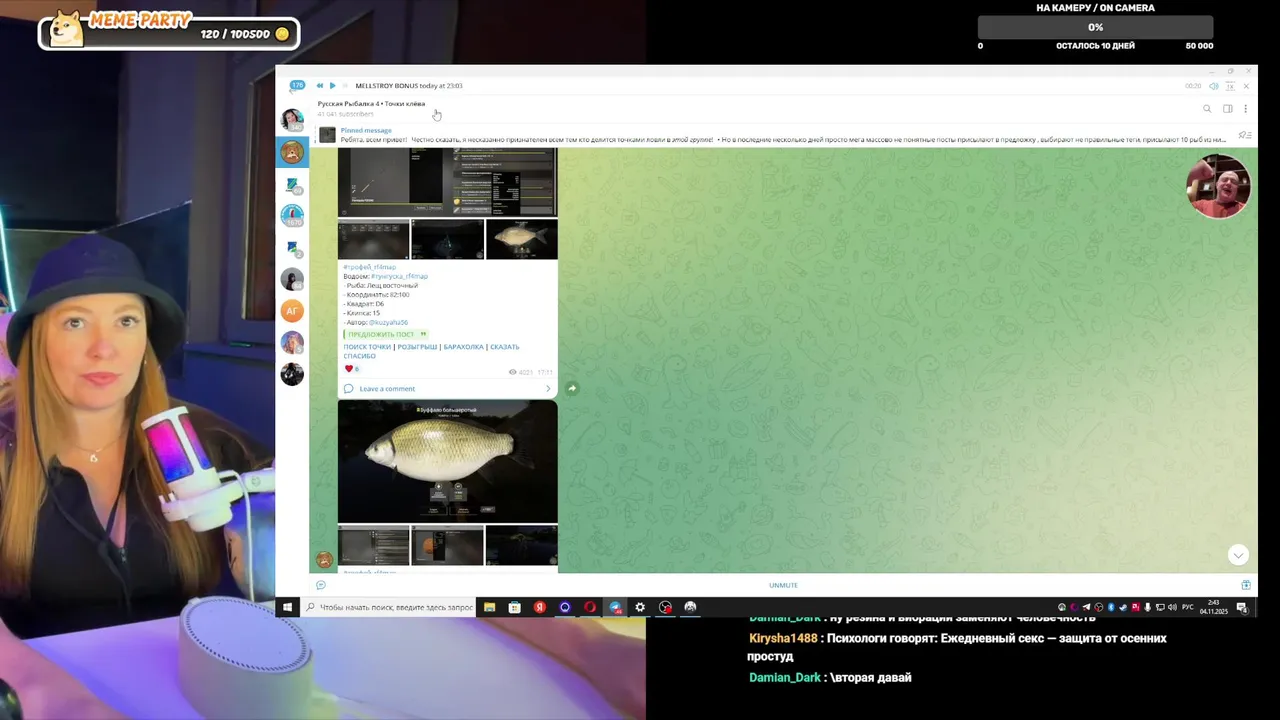Open the chat with woman's avatar badge 340
Image resolution: width=1280 pixels, height=720 pixels.
pos(292,121)
